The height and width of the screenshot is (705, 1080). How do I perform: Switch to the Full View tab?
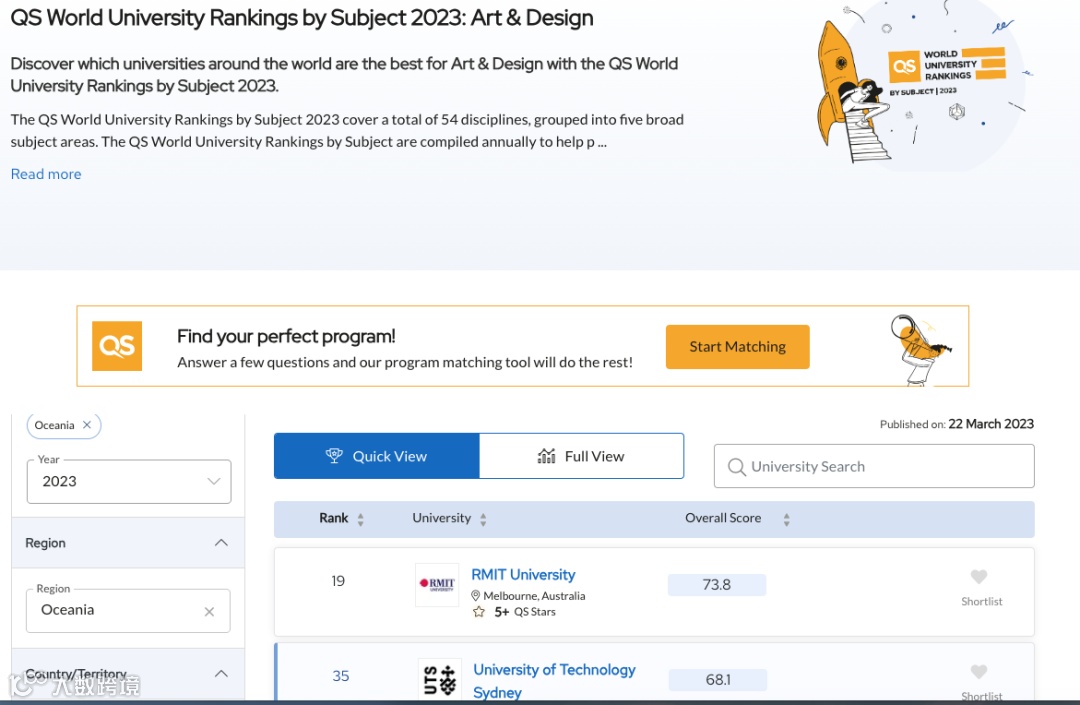(x=581, y=456)
